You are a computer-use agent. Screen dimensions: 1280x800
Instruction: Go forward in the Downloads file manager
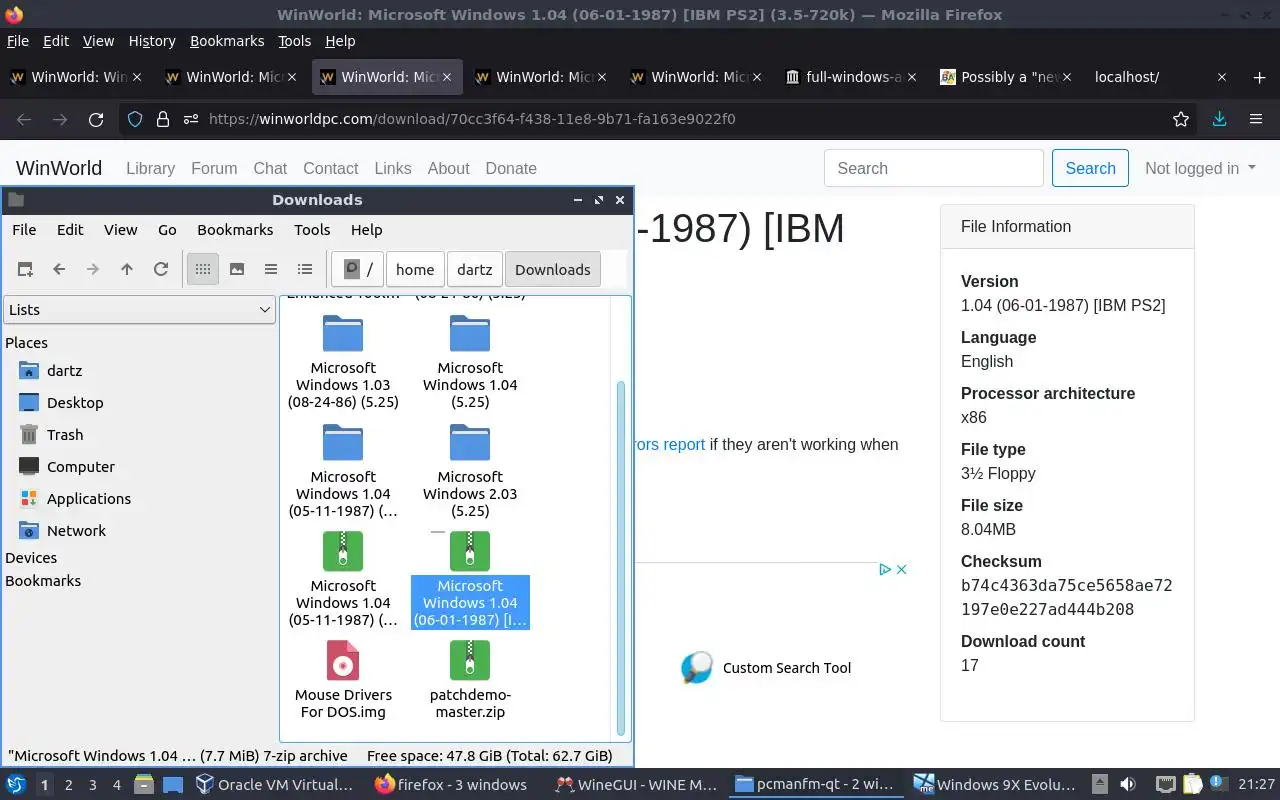(x=93, y=269)
